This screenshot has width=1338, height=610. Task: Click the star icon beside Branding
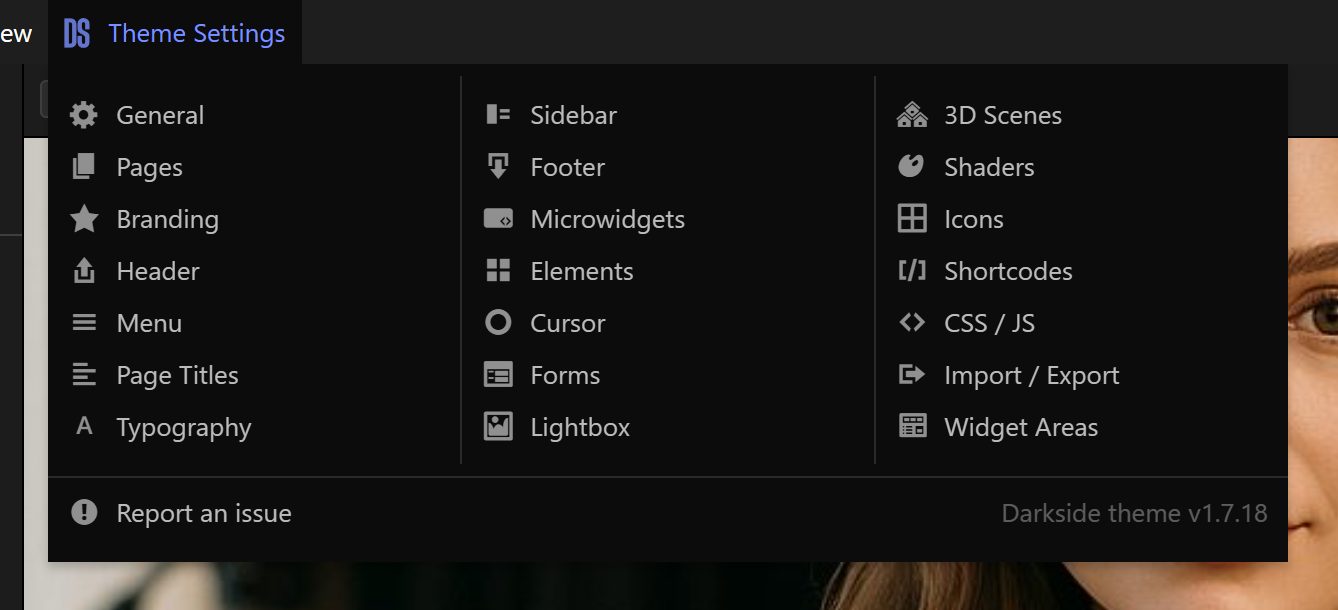[84, 219]
